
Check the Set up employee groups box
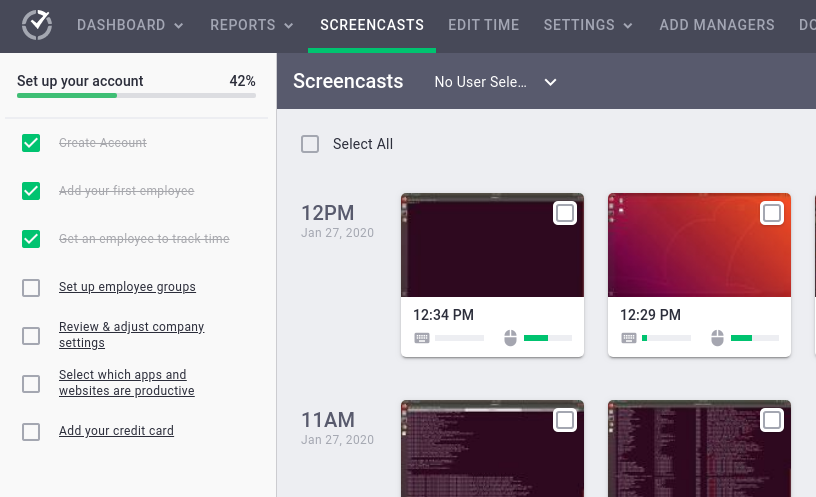[31, 288]
